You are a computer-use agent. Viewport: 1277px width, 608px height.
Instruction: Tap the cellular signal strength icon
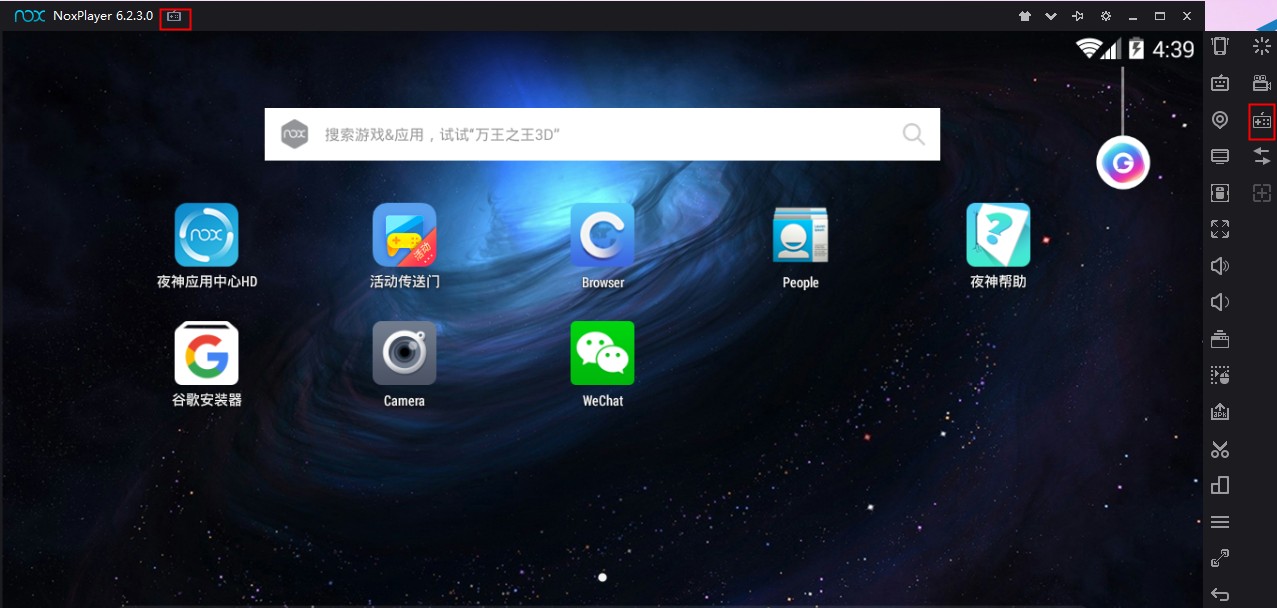(1112, 49)
